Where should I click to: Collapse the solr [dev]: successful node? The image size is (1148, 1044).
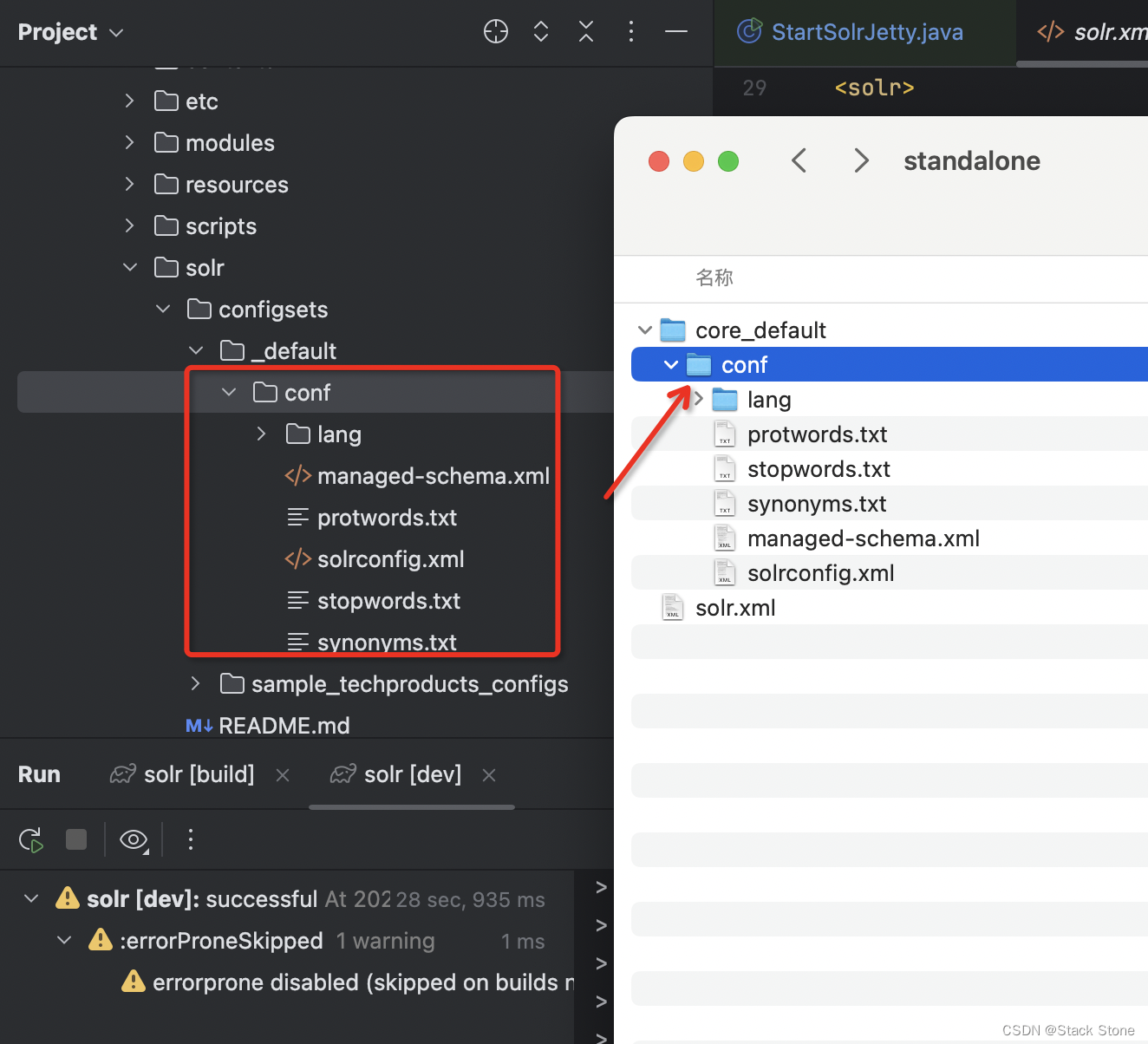(x=31, y=898)
